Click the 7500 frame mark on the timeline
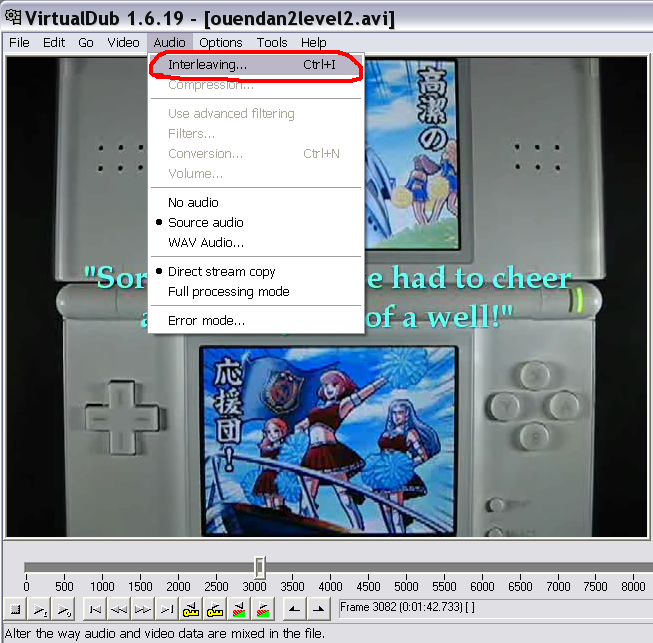 [596, 586]
